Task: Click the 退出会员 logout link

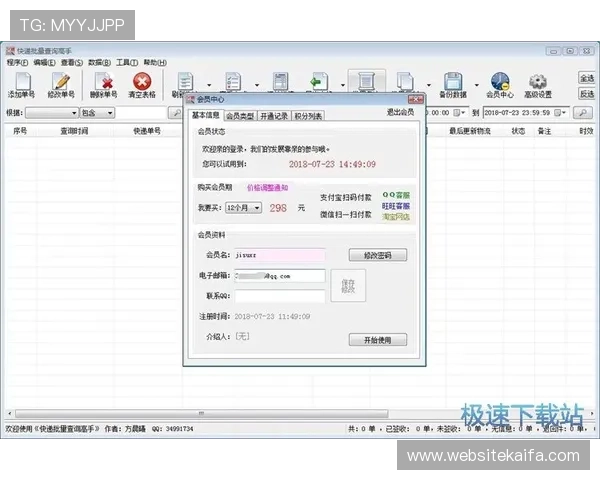Action: pyautogui.click(x=400, y=112)
